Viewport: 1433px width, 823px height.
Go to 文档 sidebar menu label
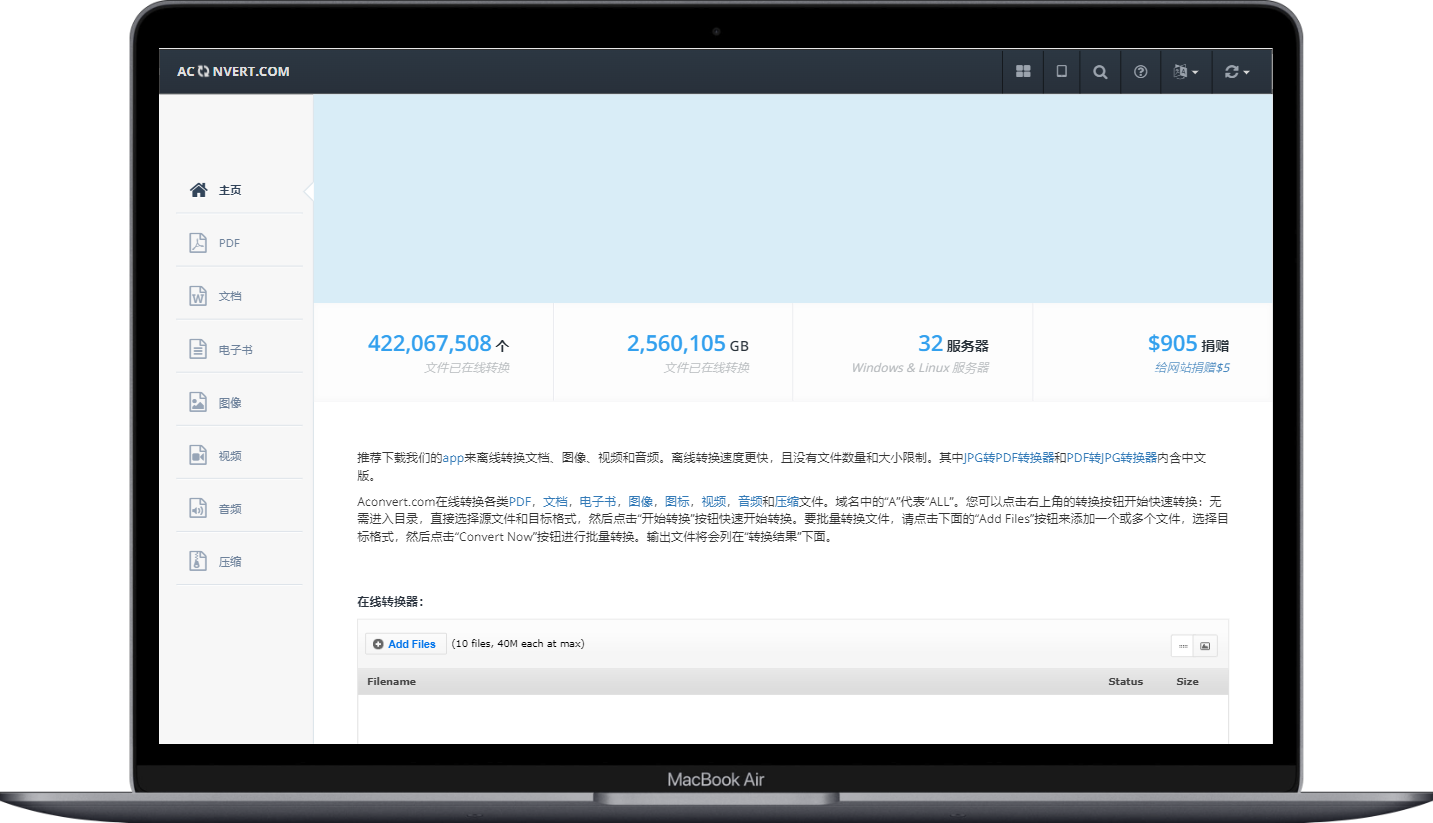click(x=230, y=296)
